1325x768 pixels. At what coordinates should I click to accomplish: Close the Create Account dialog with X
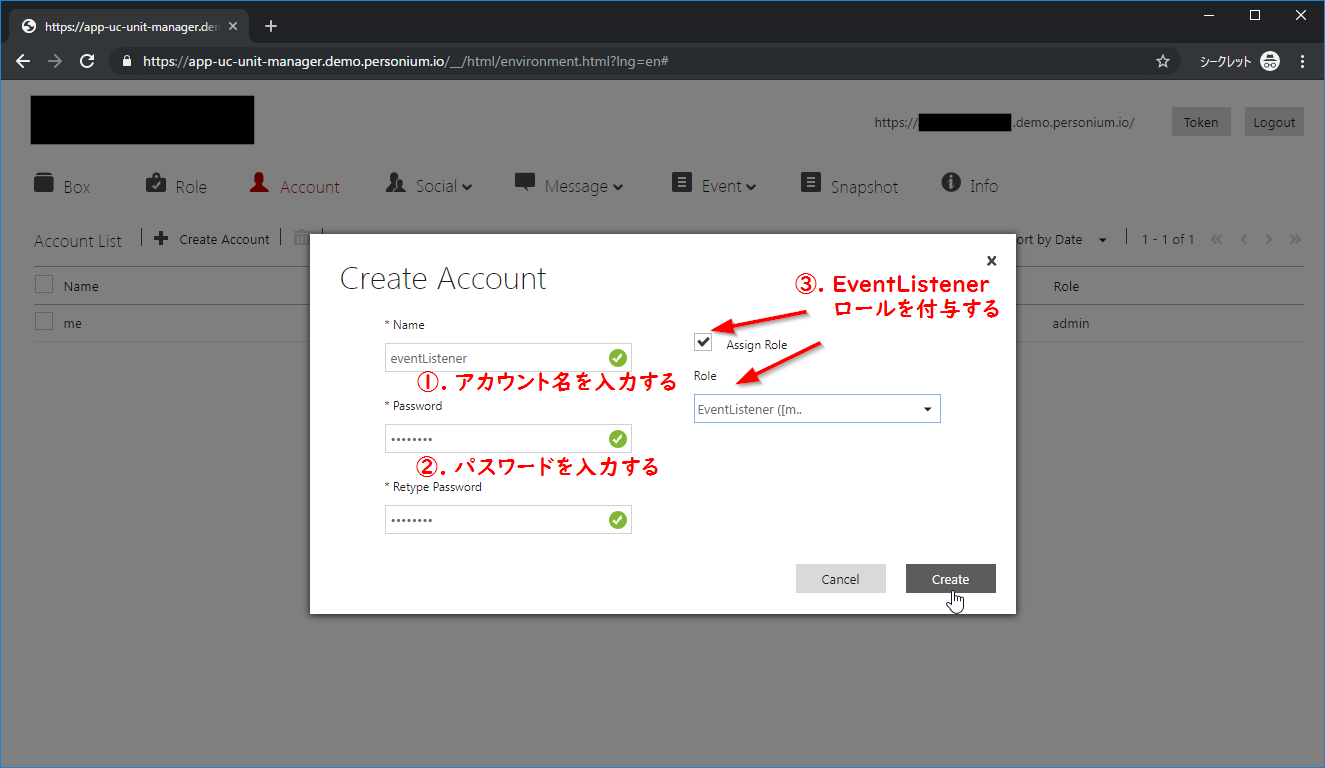coord(991,261)
